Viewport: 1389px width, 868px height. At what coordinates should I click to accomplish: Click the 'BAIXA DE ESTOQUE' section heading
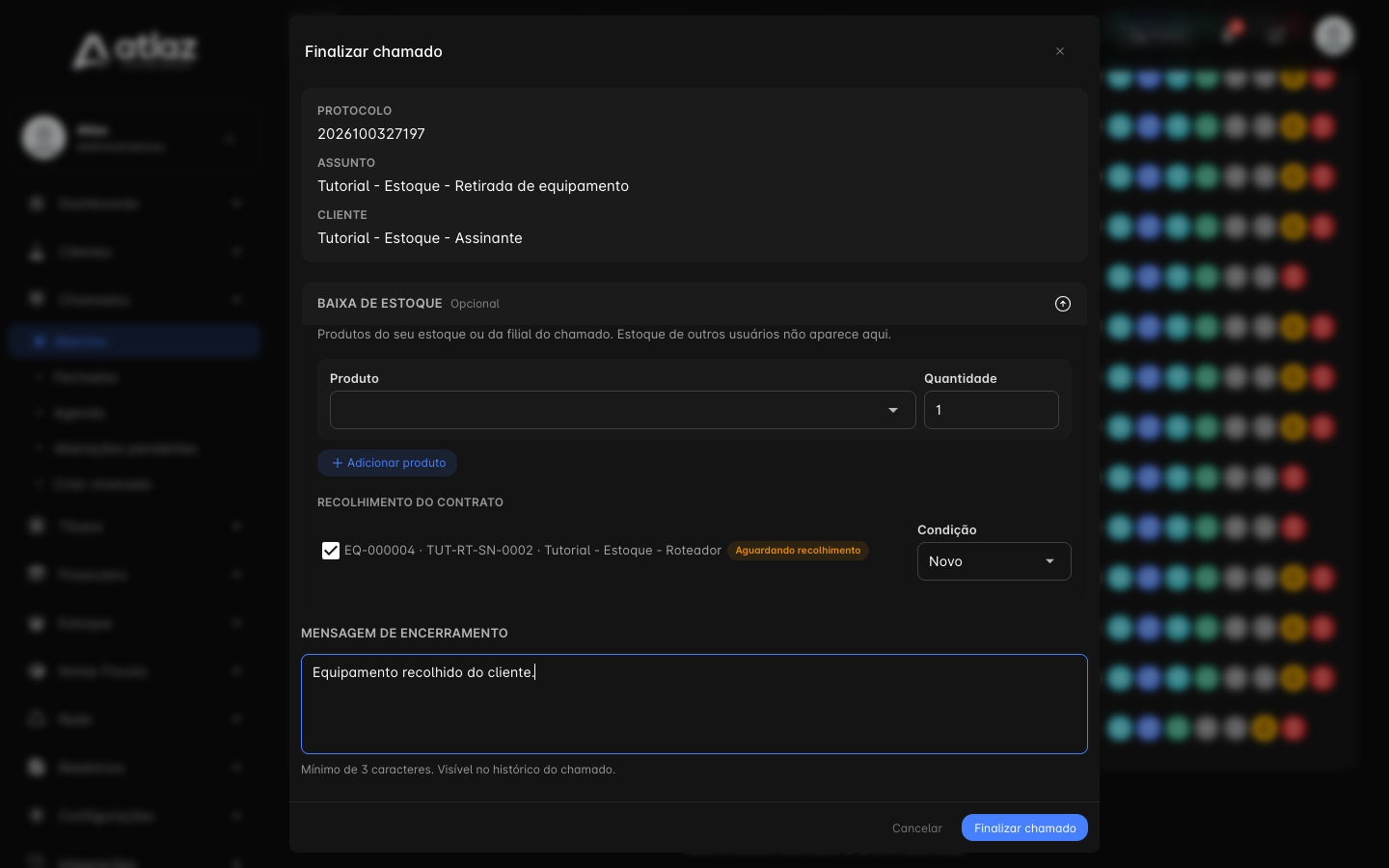point(380,304)
